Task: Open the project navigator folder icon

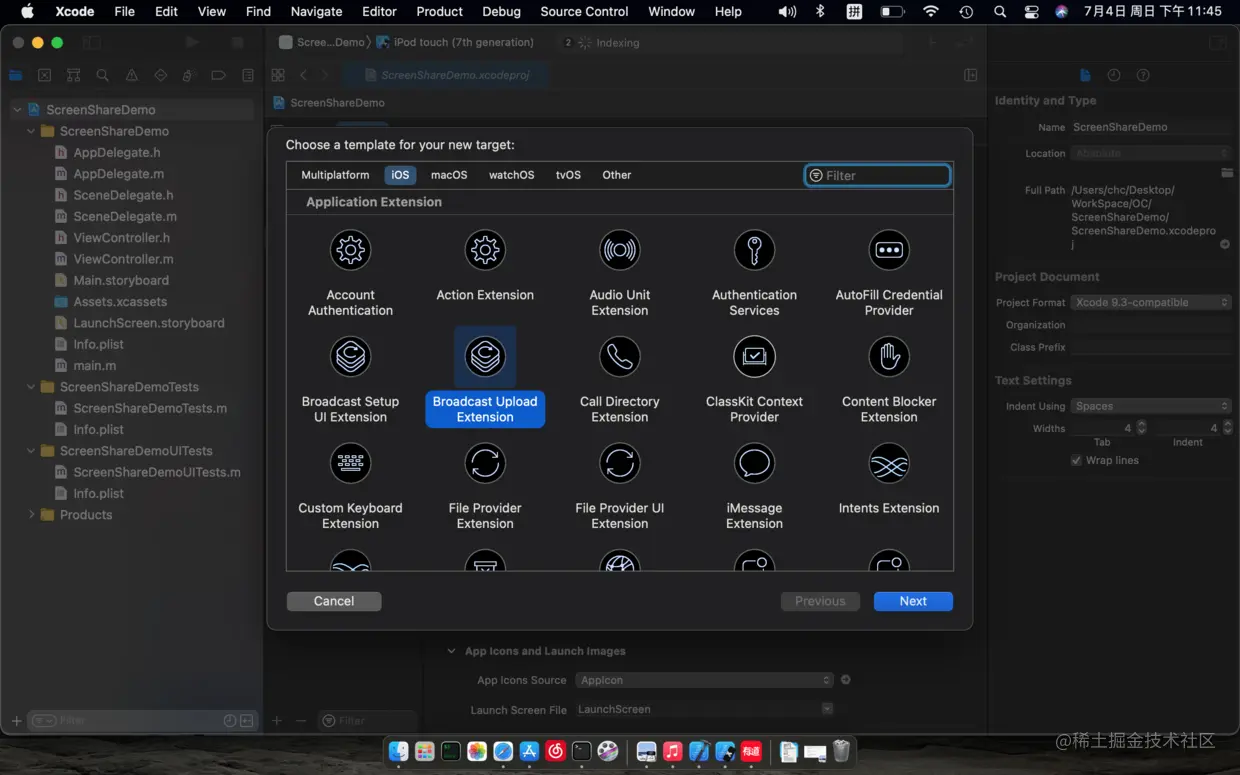Action: pyautogui.click(x=15, y=75)
